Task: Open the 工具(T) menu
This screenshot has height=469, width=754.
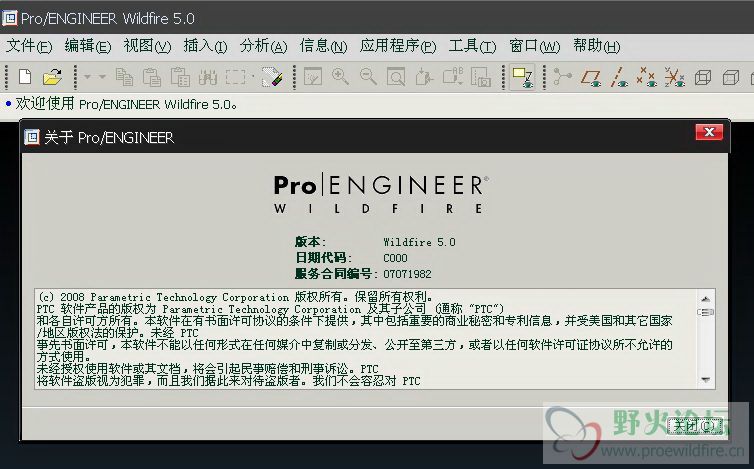Action: coord(472,46)
